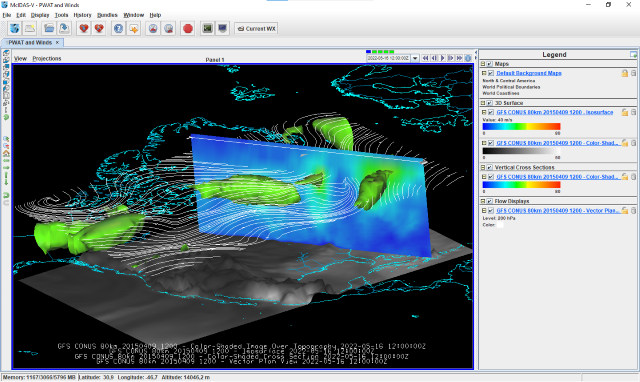Image resolution: width=640 pixels, height=382 pixels.
Task: Click the Isosurface rainbow color bar
Action: [x=521, y=127]
